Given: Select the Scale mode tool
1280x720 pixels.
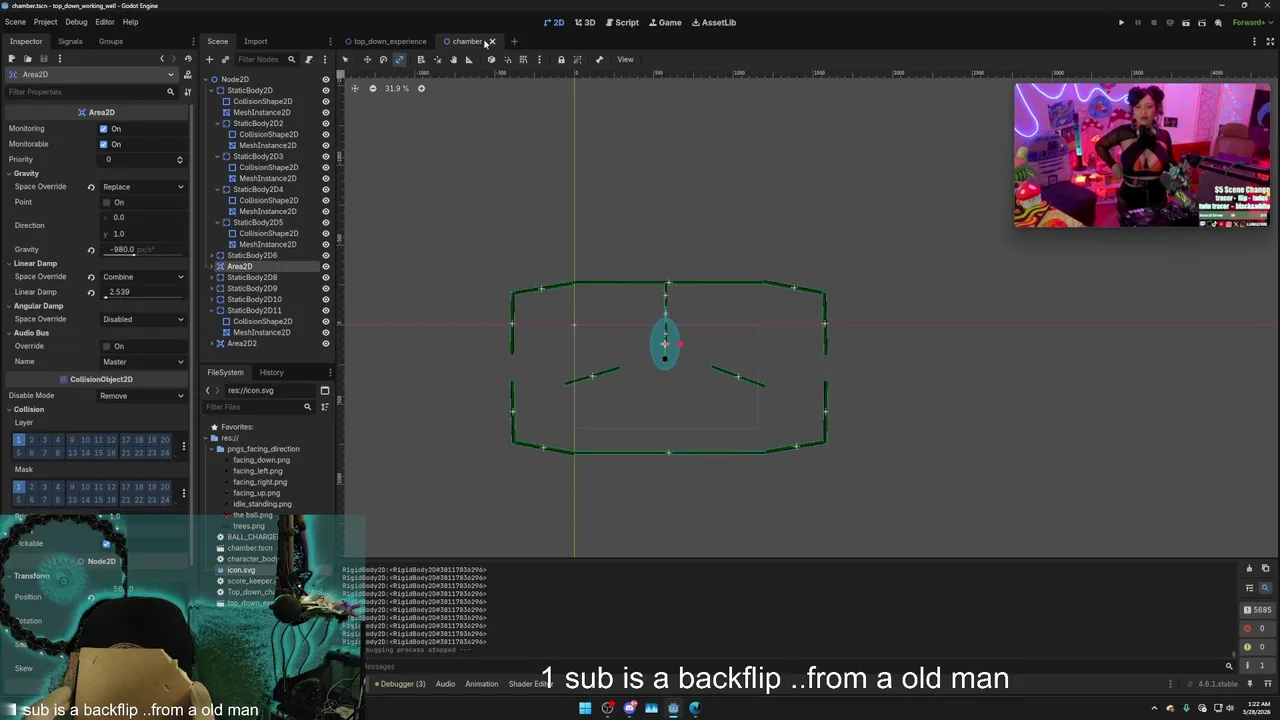Looking at the screenshot, I should click(399, 59).
